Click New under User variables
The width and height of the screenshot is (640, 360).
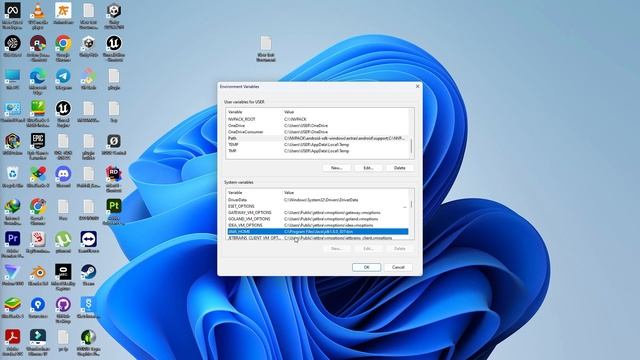[x=336, y=168]
